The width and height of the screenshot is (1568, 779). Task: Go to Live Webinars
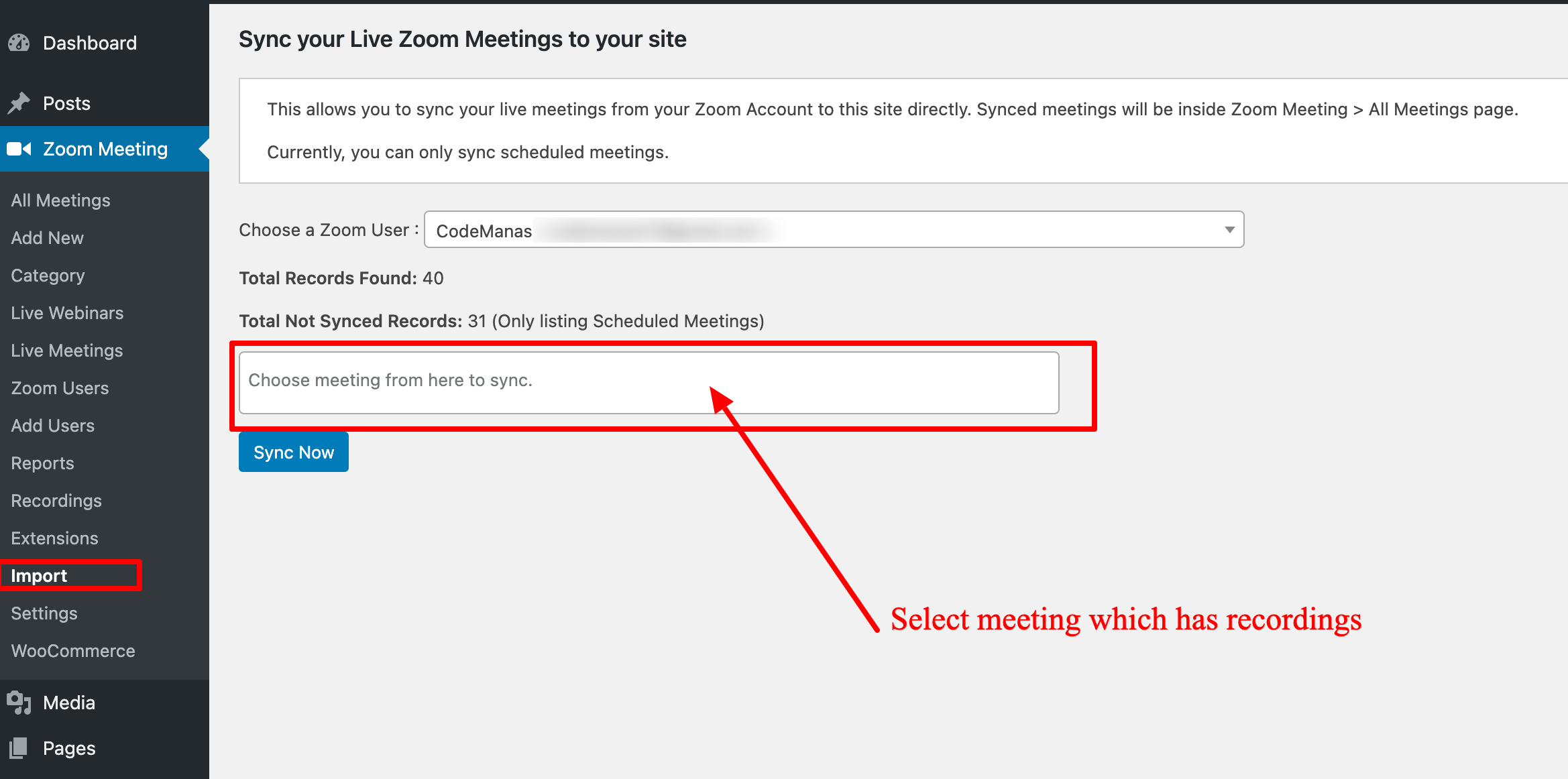pos(67,313)
